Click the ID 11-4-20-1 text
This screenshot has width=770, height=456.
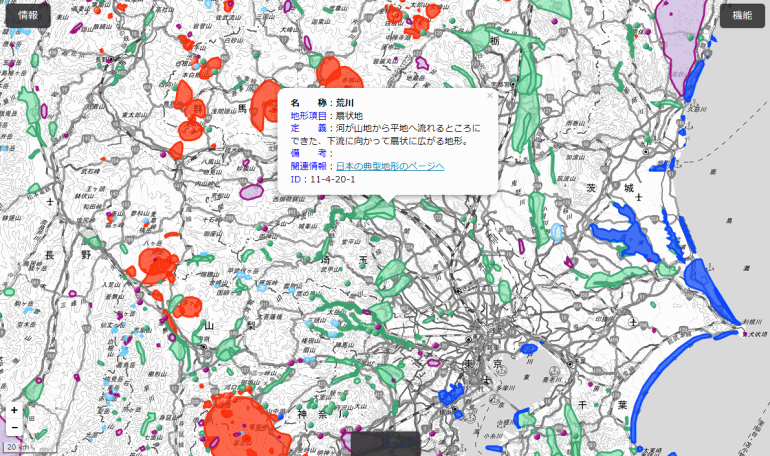coord(323,179)
